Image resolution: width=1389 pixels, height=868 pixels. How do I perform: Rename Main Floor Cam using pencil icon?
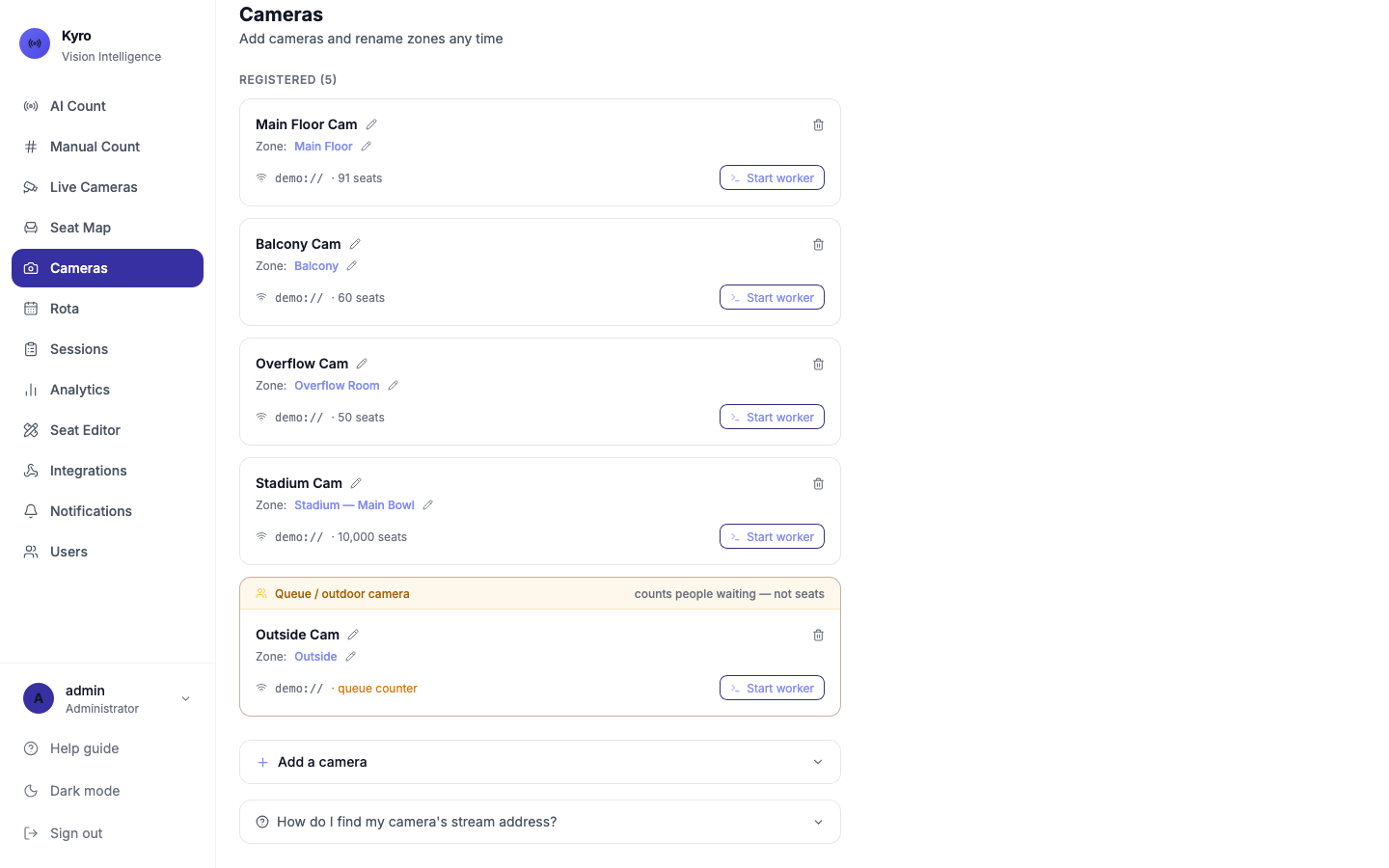pos(371,124)
